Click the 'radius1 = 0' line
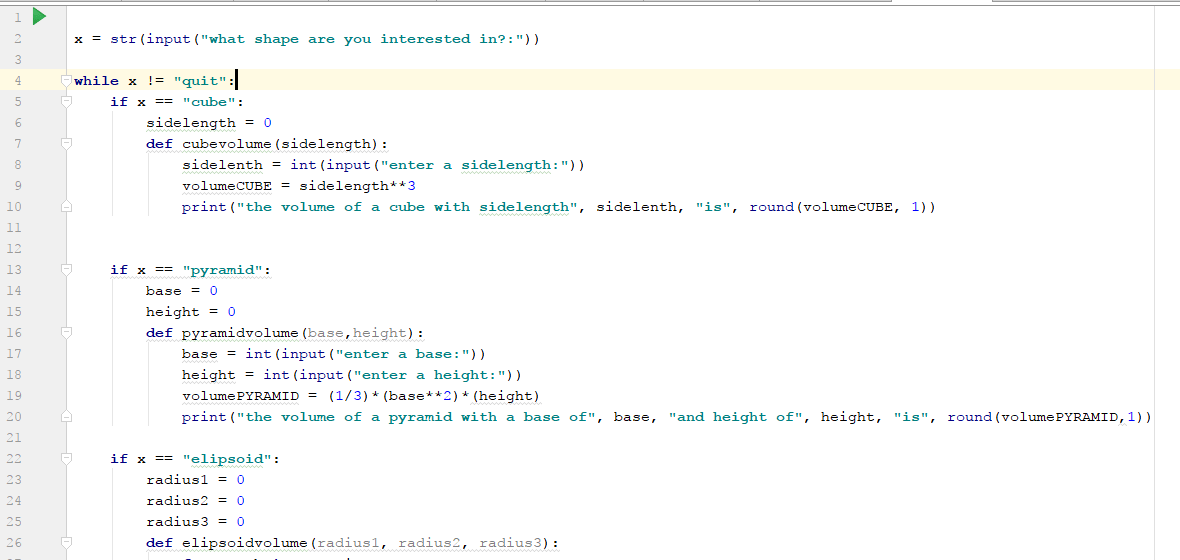The width and height of the screenshot is (1180, 560). (x=196, y=479)
